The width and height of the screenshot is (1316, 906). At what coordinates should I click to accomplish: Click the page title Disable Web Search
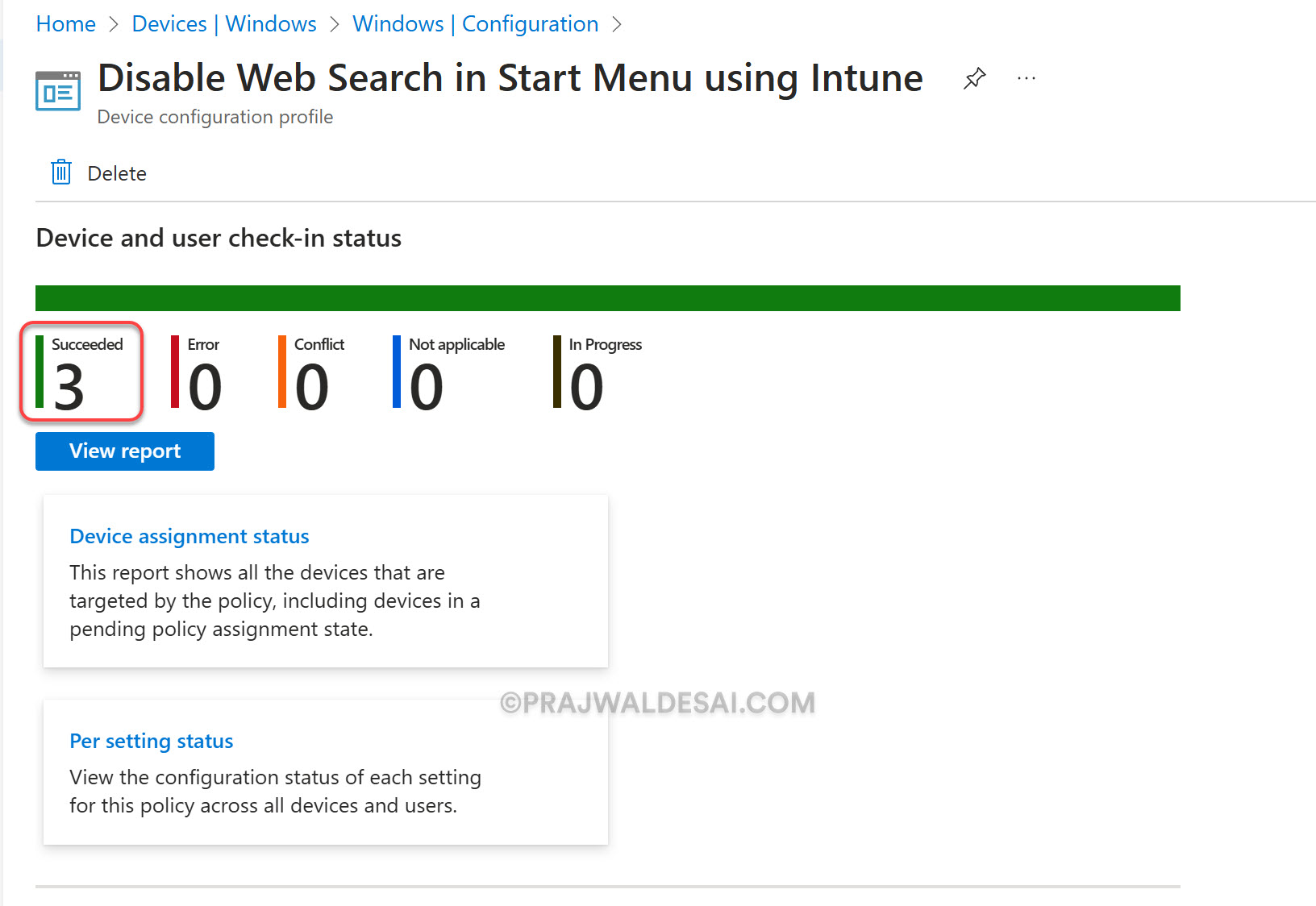click(x=510, y=79)
